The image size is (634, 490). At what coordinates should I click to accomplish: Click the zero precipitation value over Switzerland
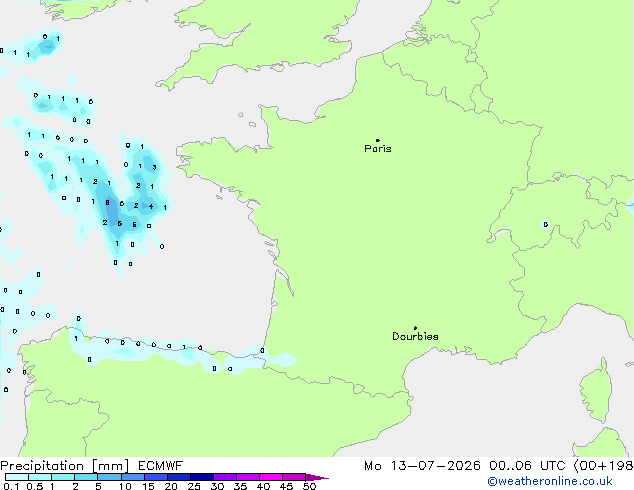[546, 224]
